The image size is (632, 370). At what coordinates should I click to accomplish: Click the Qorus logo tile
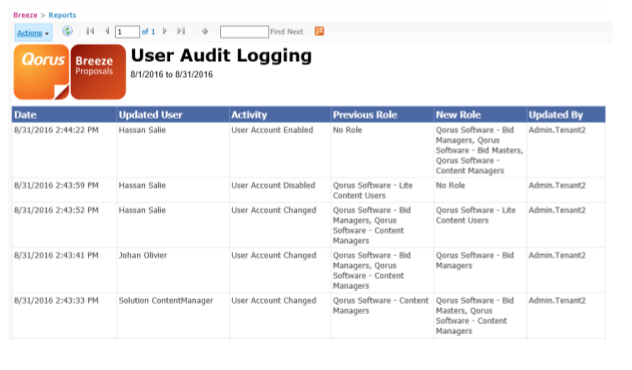pyautogui.click(x=42, y=72)
